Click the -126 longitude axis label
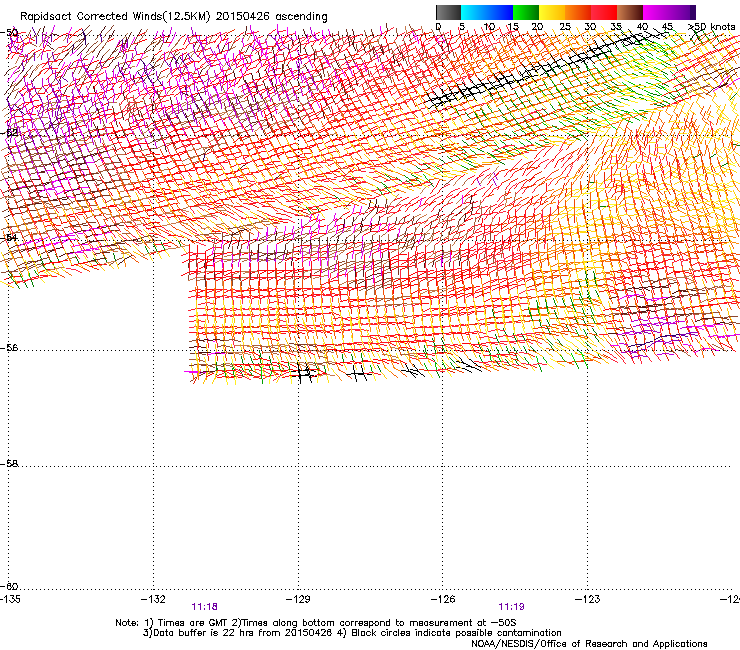The width and height of the screenshot is (740, 650). click(x=443, y=599)
